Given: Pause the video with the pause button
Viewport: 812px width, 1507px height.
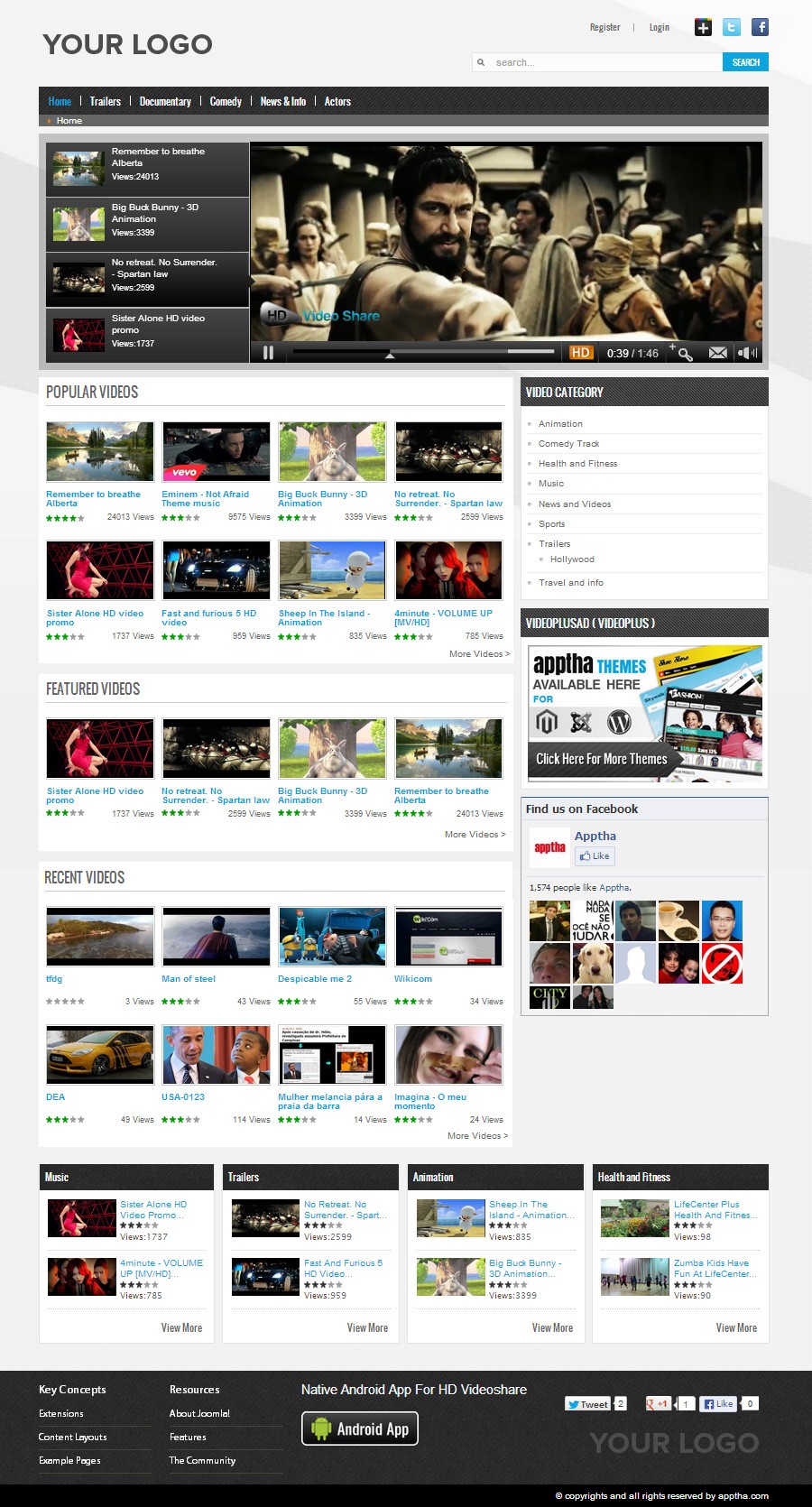Looking at the screenshot, I should coord(268,353).
